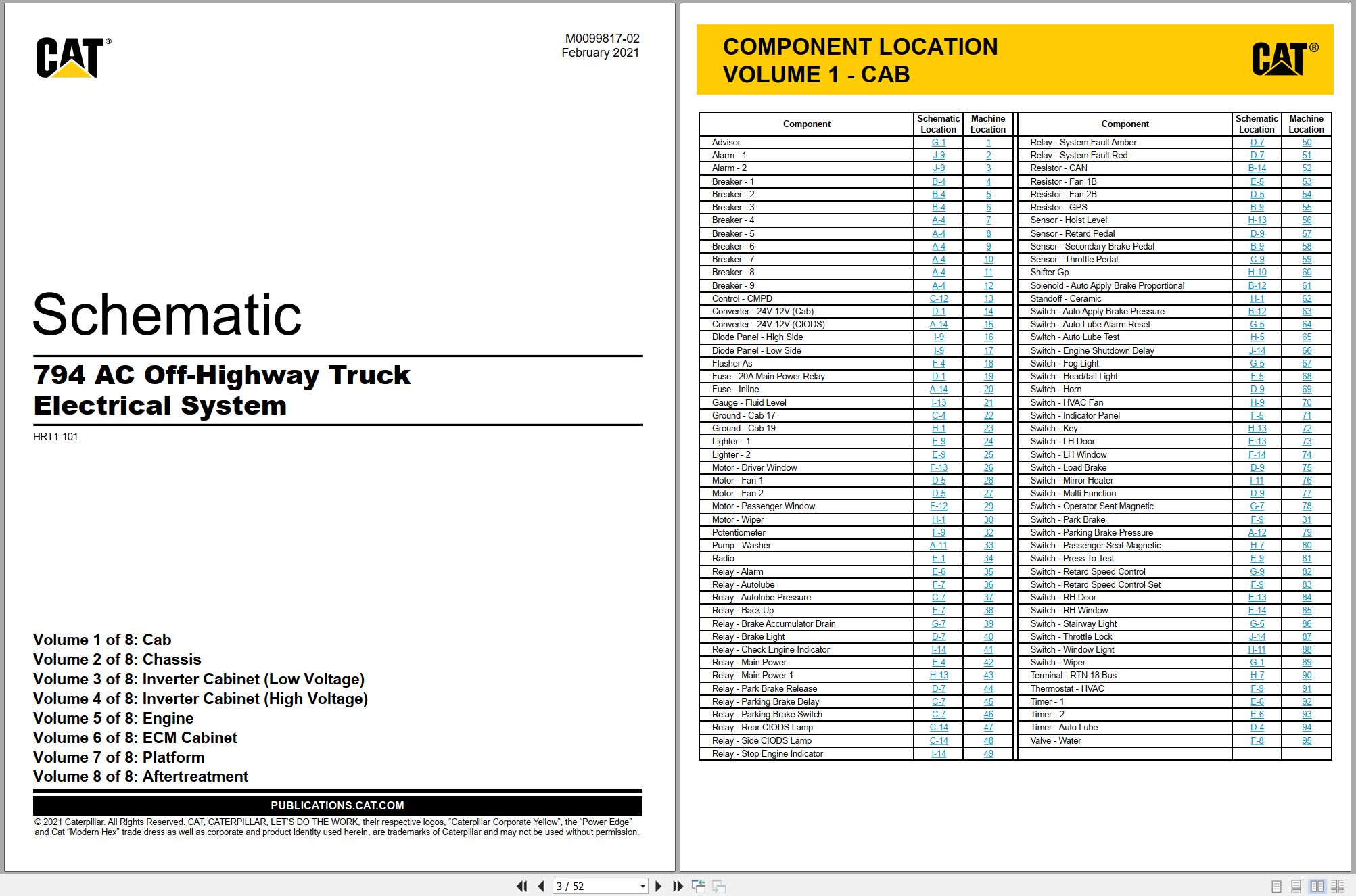Open schematic link A-11 for Pump - Washer
The width and height of the screenshot is (1356, 896).
(x=938, y=545)
